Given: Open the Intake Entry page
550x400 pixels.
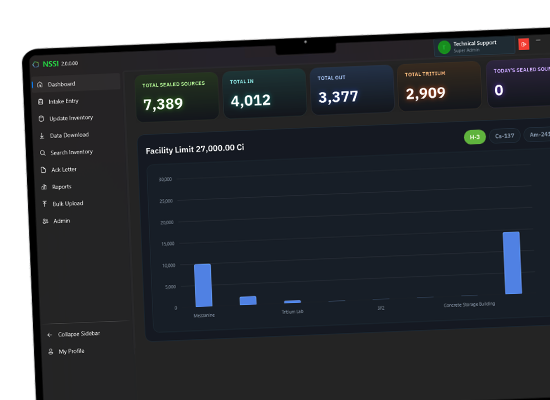Looking at the screenshot, I should 63,101.
